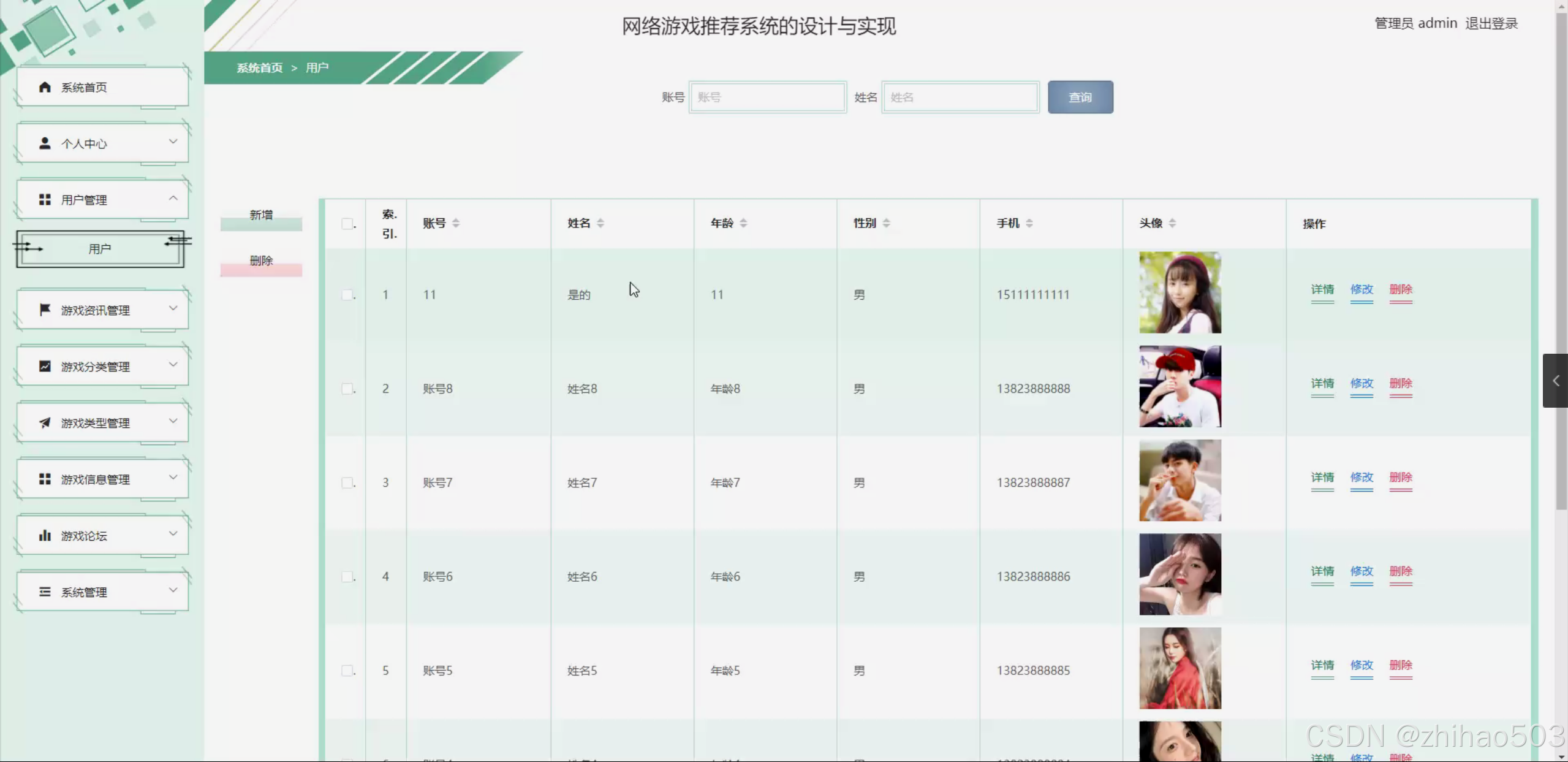The height and width of the screenshot is (762, 1568).
Task: Expand 游戏信息管理 menu chevron
Action: 173,478
